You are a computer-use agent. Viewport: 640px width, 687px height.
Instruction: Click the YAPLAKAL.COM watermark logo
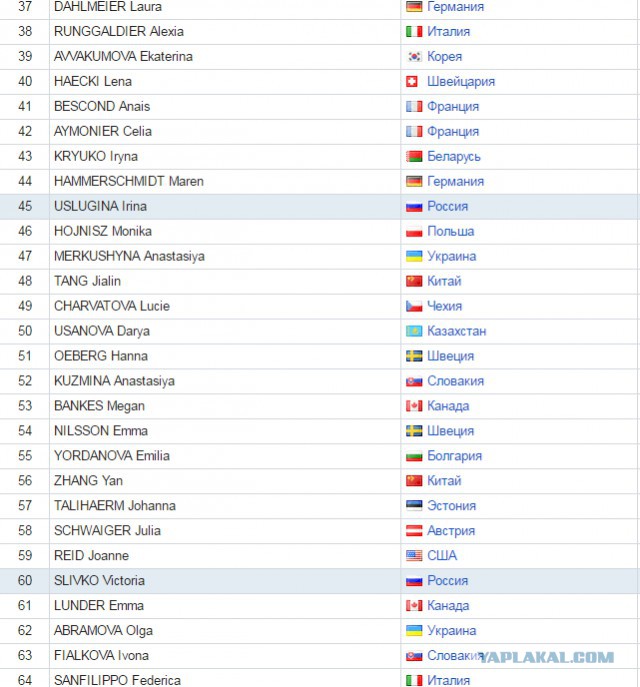pos(546,657)
